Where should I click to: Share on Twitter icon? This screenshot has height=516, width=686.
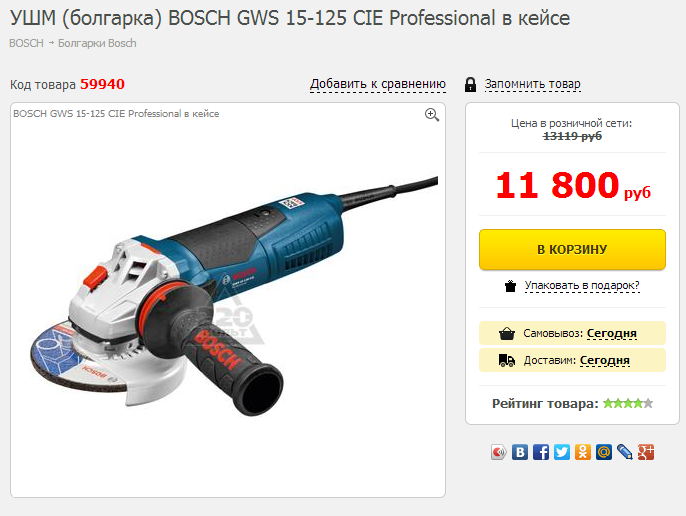[562, 452]
